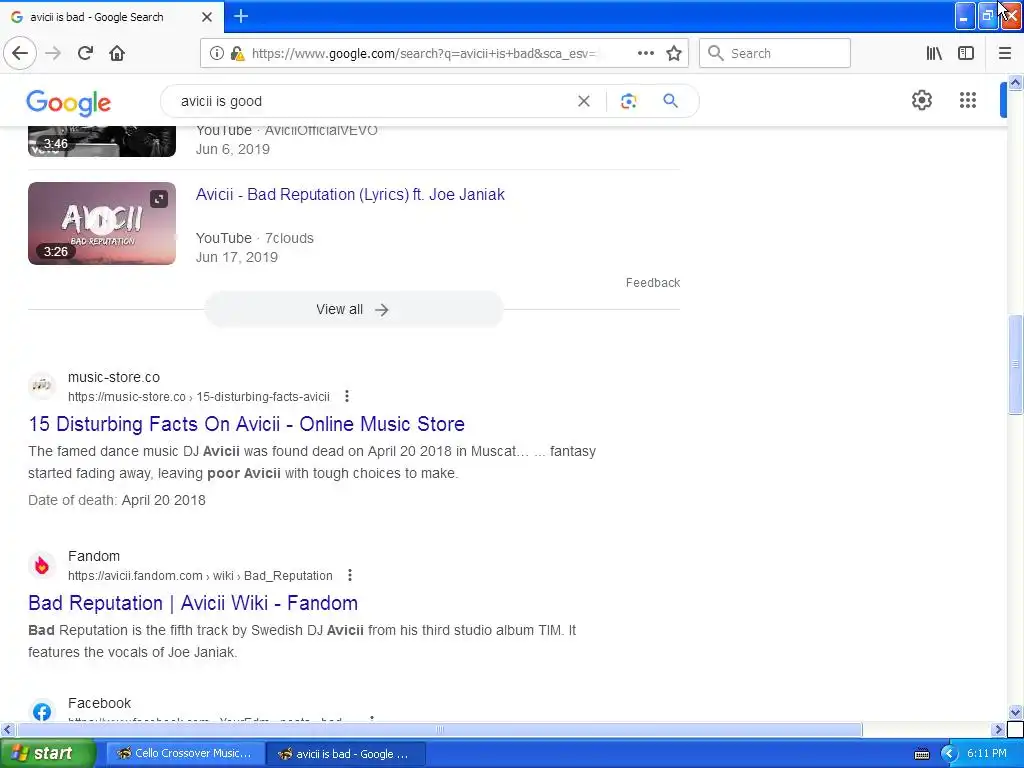Expand the Bad Reputation video preview icon
Image resolution: width=1024 pixels, height=768 pixels.
pos(159,199)
